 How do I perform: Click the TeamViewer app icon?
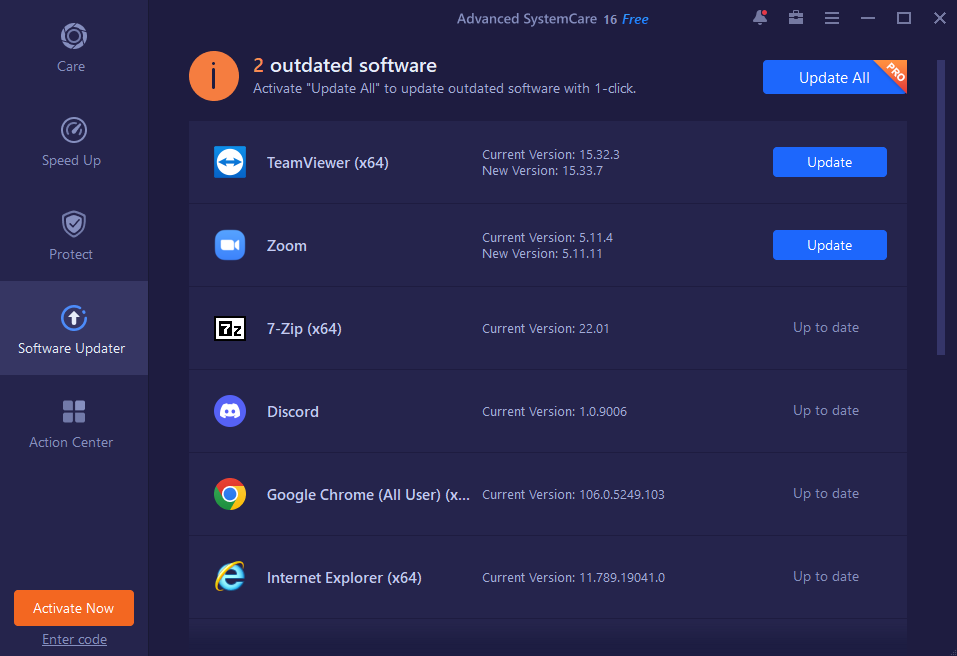pyautogui.click(x=230, y=162)
